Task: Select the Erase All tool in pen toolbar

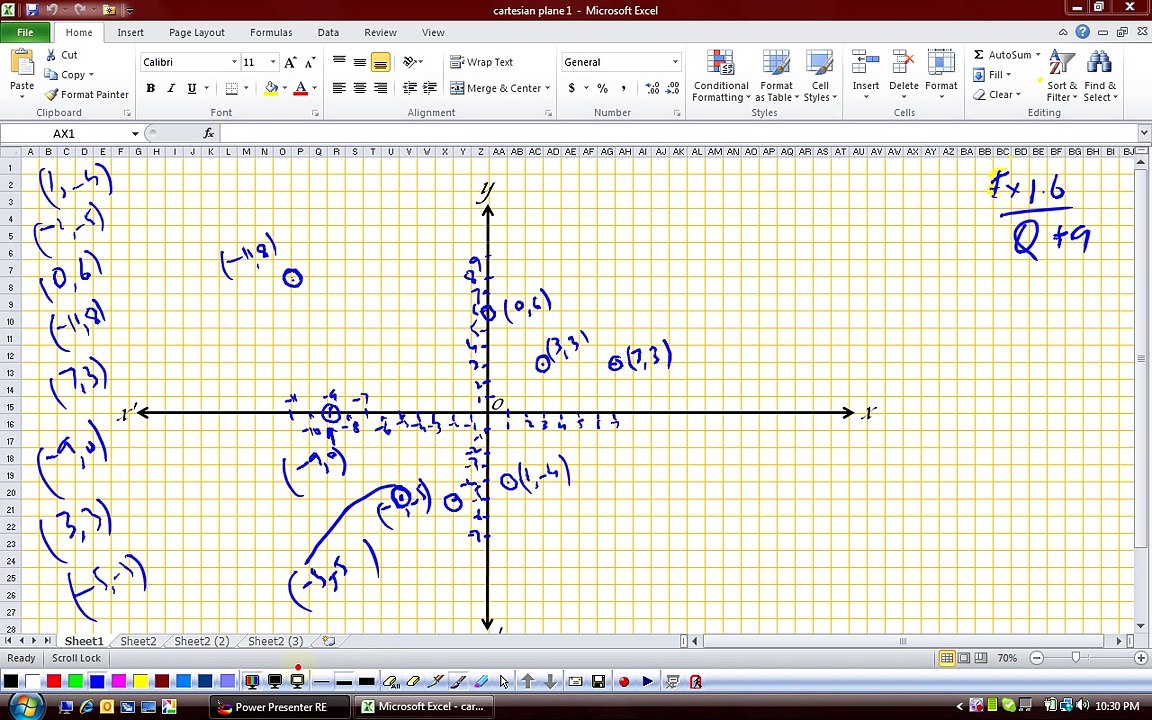Action: coord(392,682)
